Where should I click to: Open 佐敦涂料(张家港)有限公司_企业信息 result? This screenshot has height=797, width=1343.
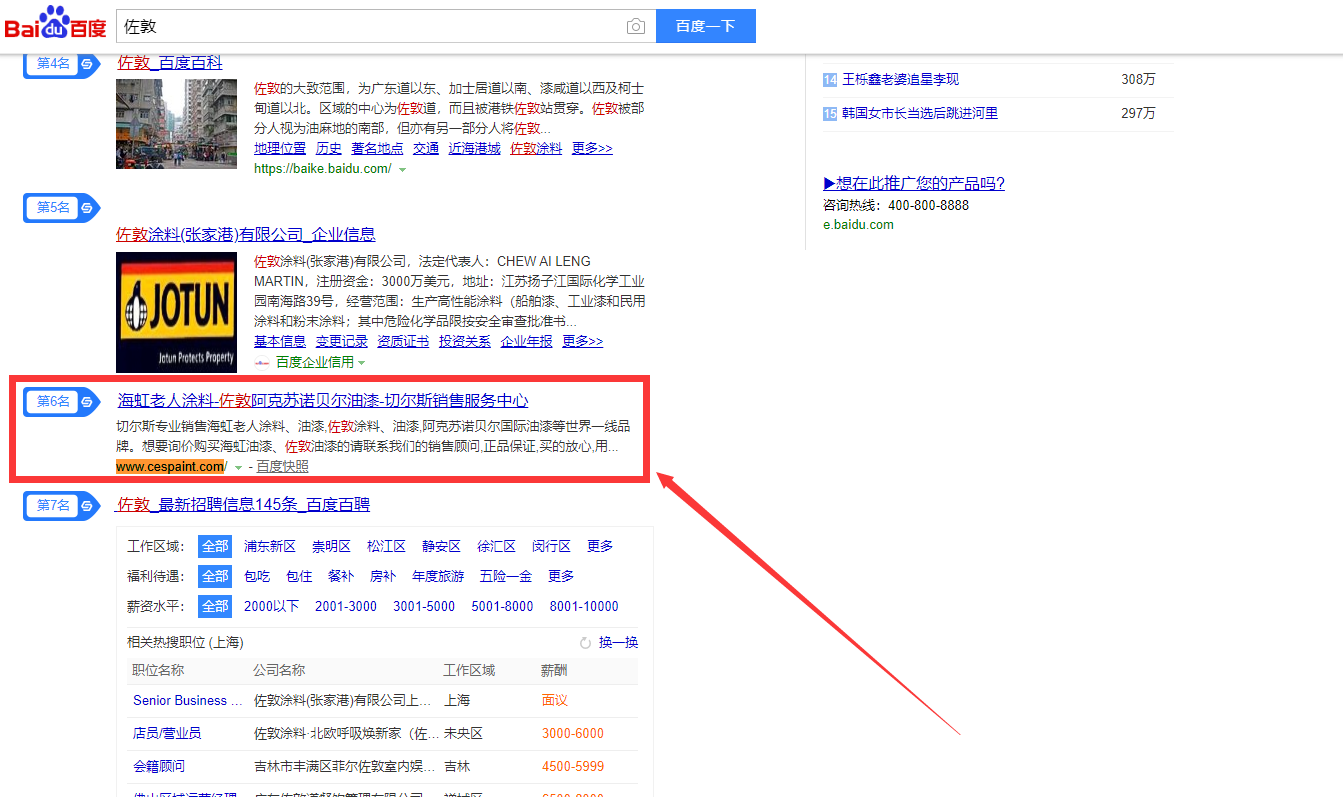coord(246,235)
